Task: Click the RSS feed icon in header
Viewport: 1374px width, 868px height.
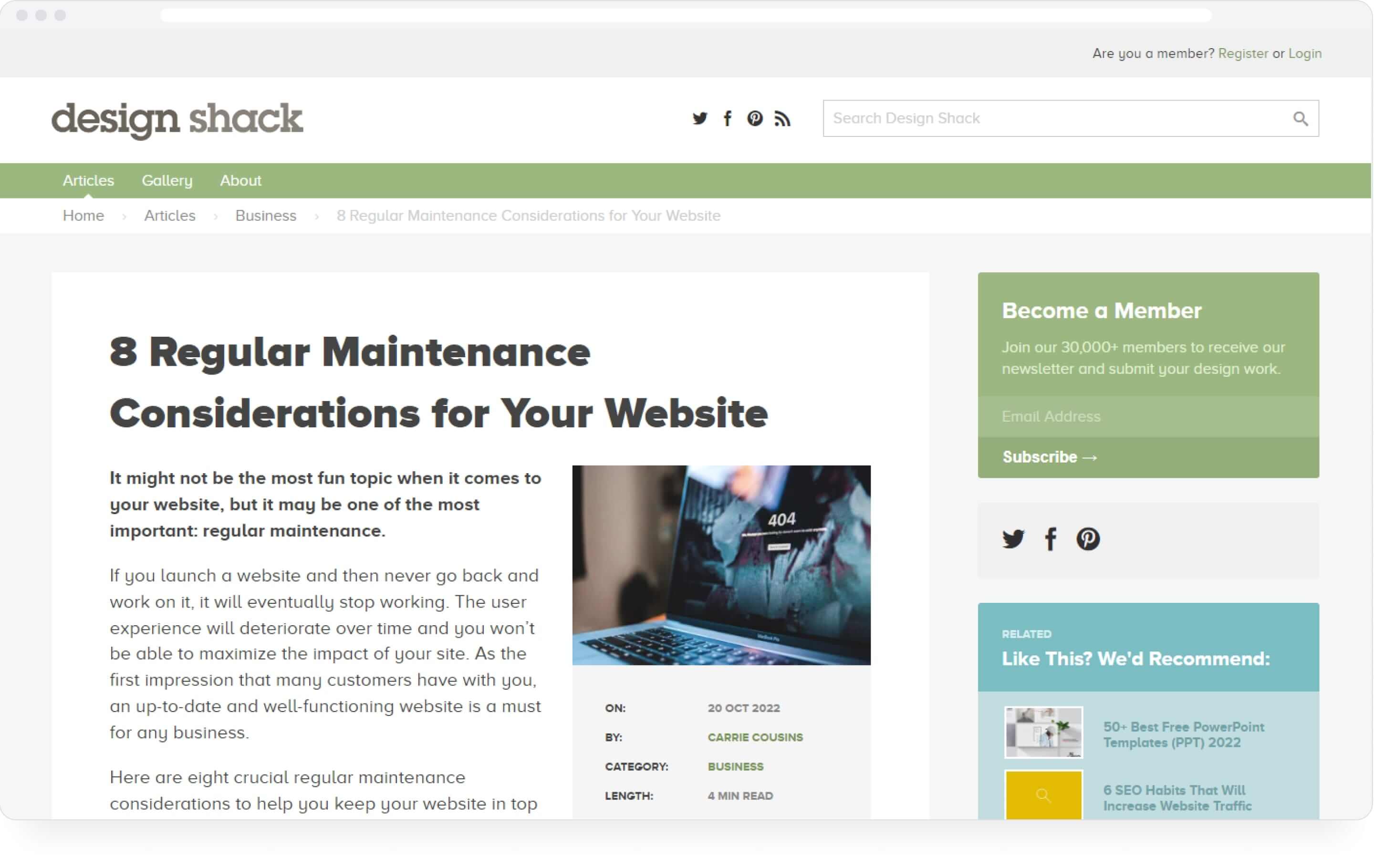Action: point(783,118)
